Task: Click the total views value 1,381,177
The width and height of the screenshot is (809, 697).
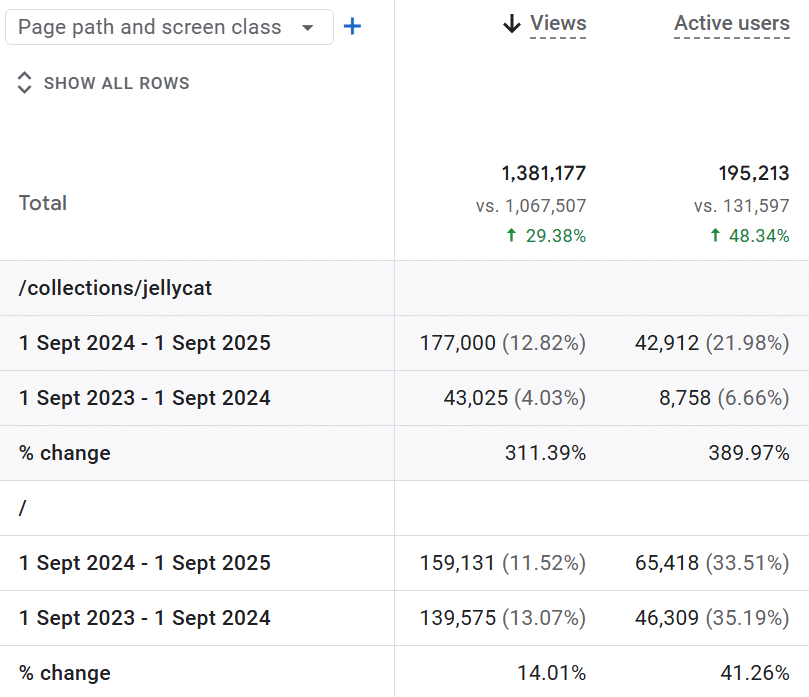Action: [544, 174]
